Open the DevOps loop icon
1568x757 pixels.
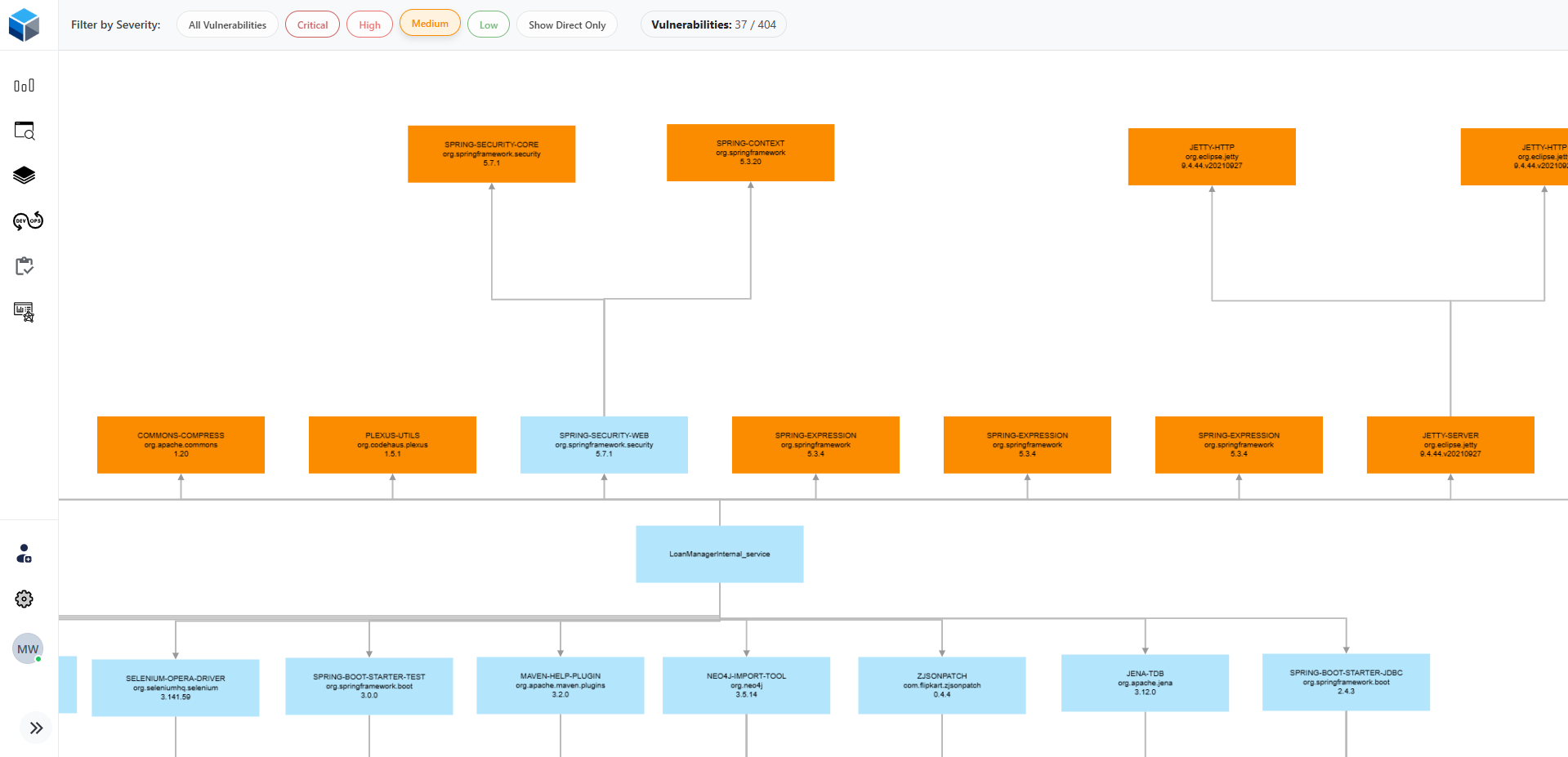[x=28, y=220]
